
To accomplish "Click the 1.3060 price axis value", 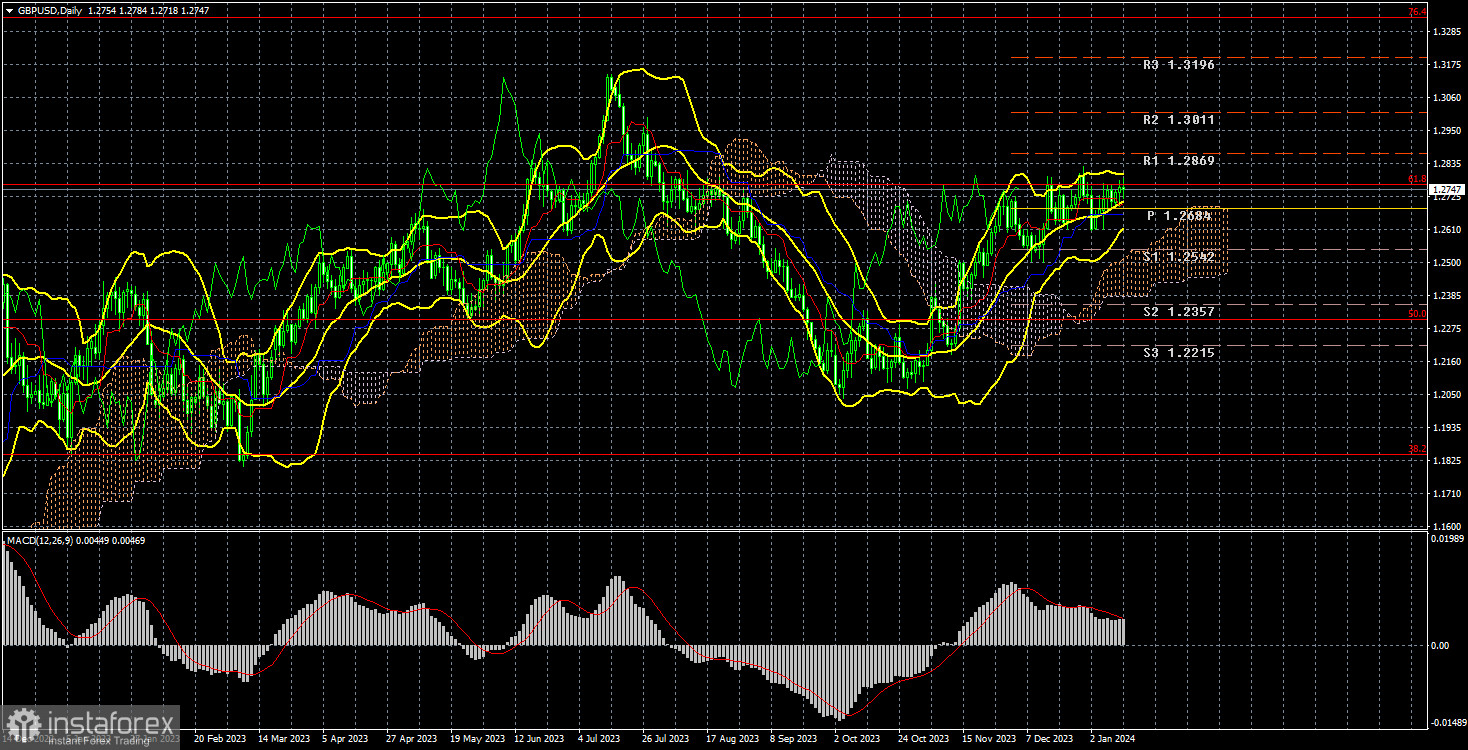I will [1445, 98].
